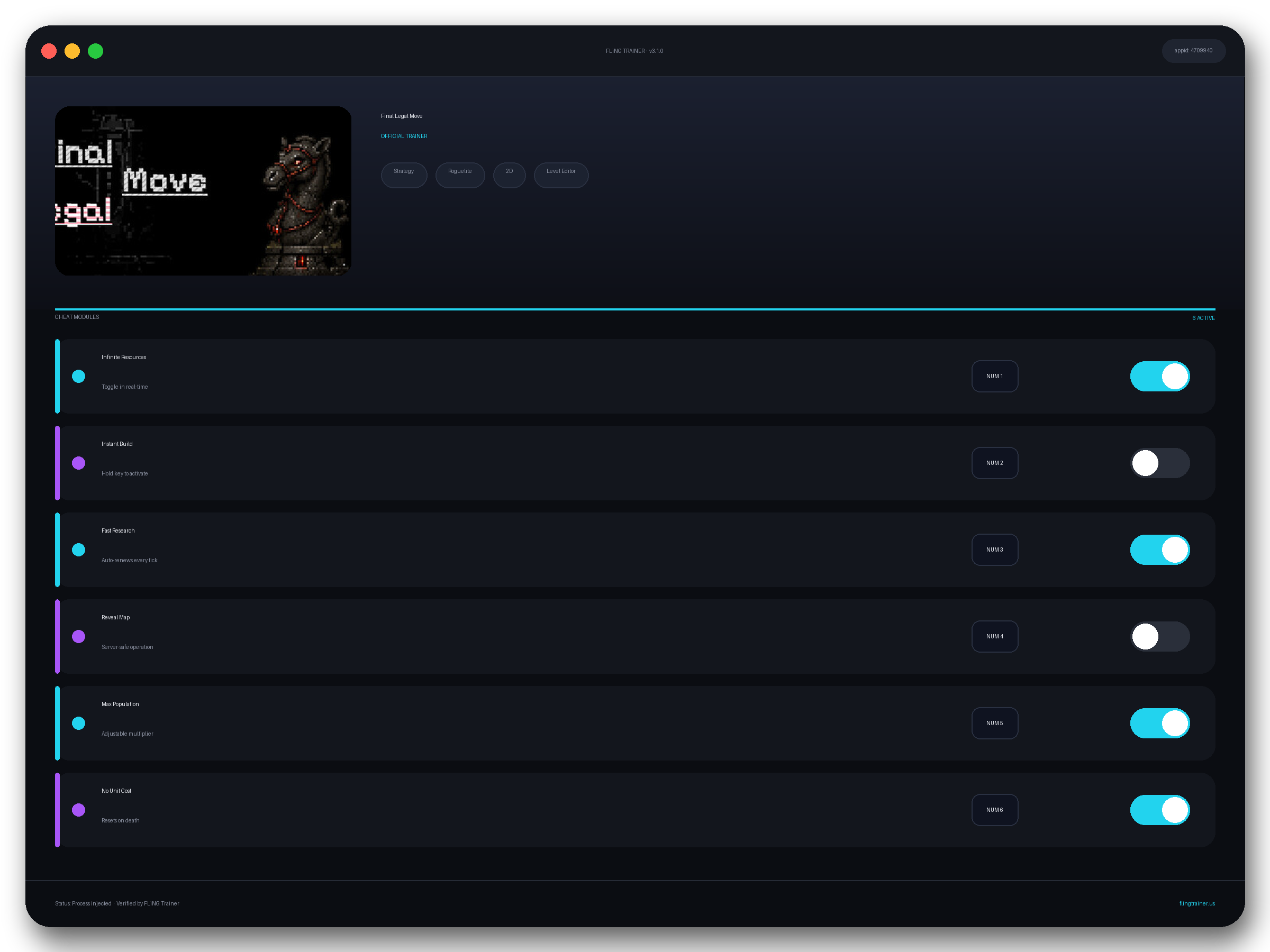1270x952 pixels.
Task: Click the OFFICIAL TRAINER label
Action: point(404,136)
